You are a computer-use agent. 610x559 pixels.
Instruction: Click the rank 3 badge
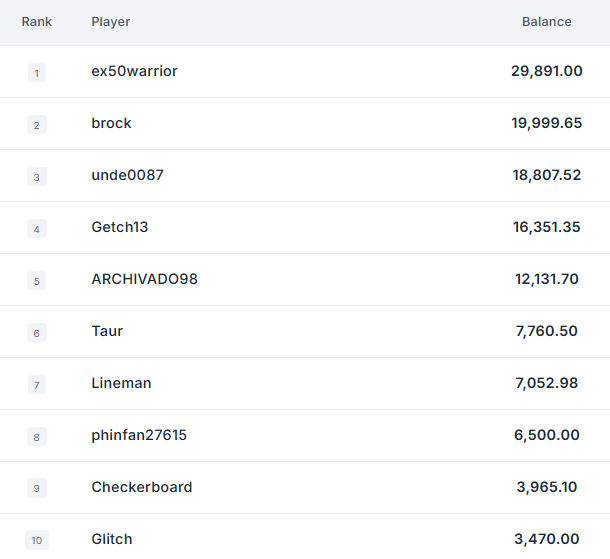point(37,176)
